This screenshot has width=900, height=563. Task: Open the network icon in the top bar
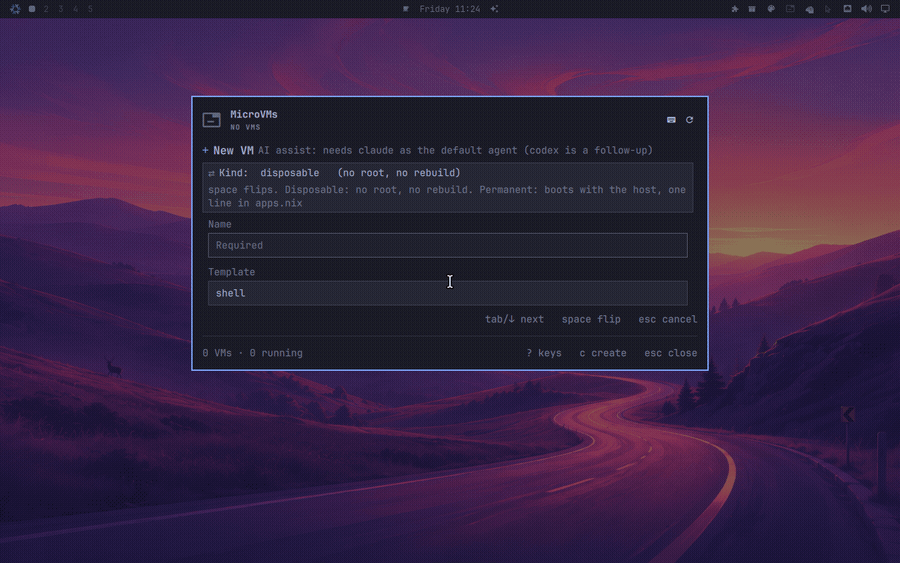tap(847, 9)
